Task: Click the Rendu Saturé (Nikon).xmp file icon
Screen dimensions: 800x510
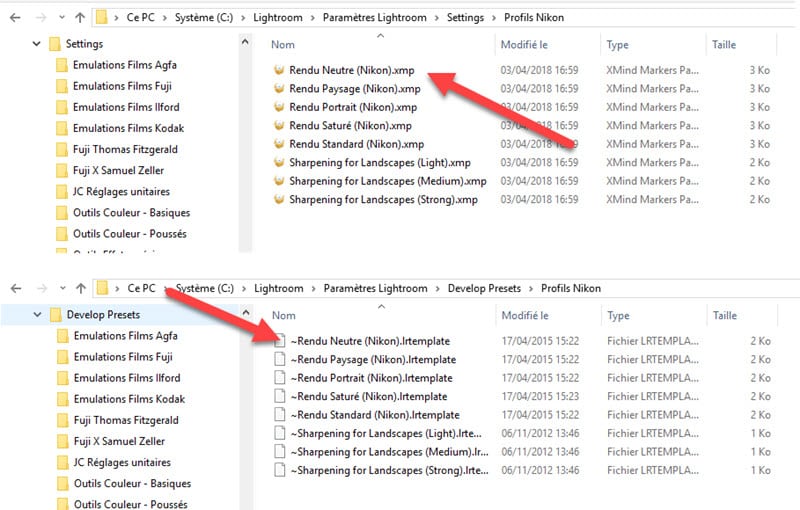Action: click(x=279, y=125)
